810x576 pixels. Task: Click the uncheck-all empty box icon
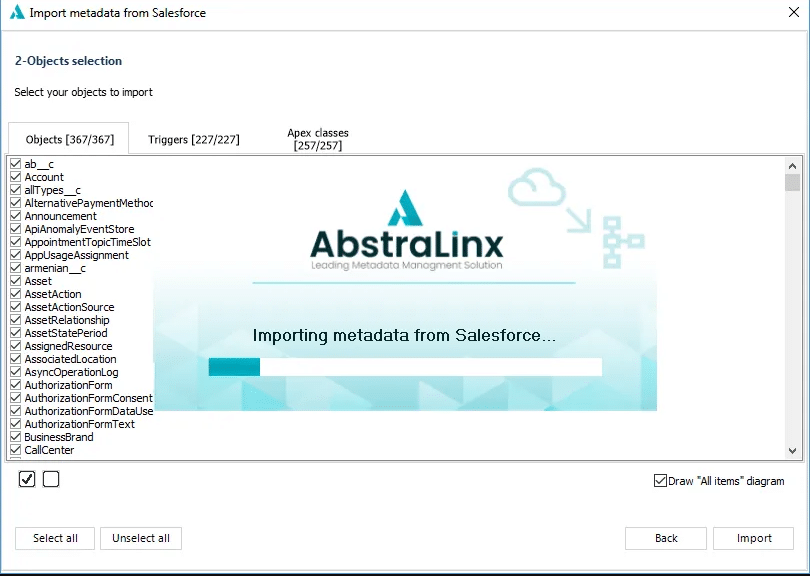[x=51, y=480]
